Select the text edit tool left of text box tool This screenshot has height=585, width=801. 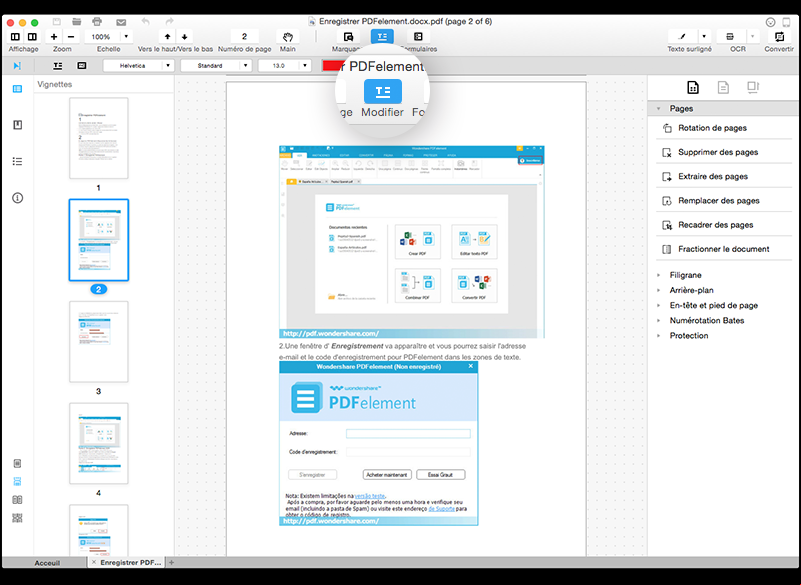pyautogui.click(x=58, y=65)
